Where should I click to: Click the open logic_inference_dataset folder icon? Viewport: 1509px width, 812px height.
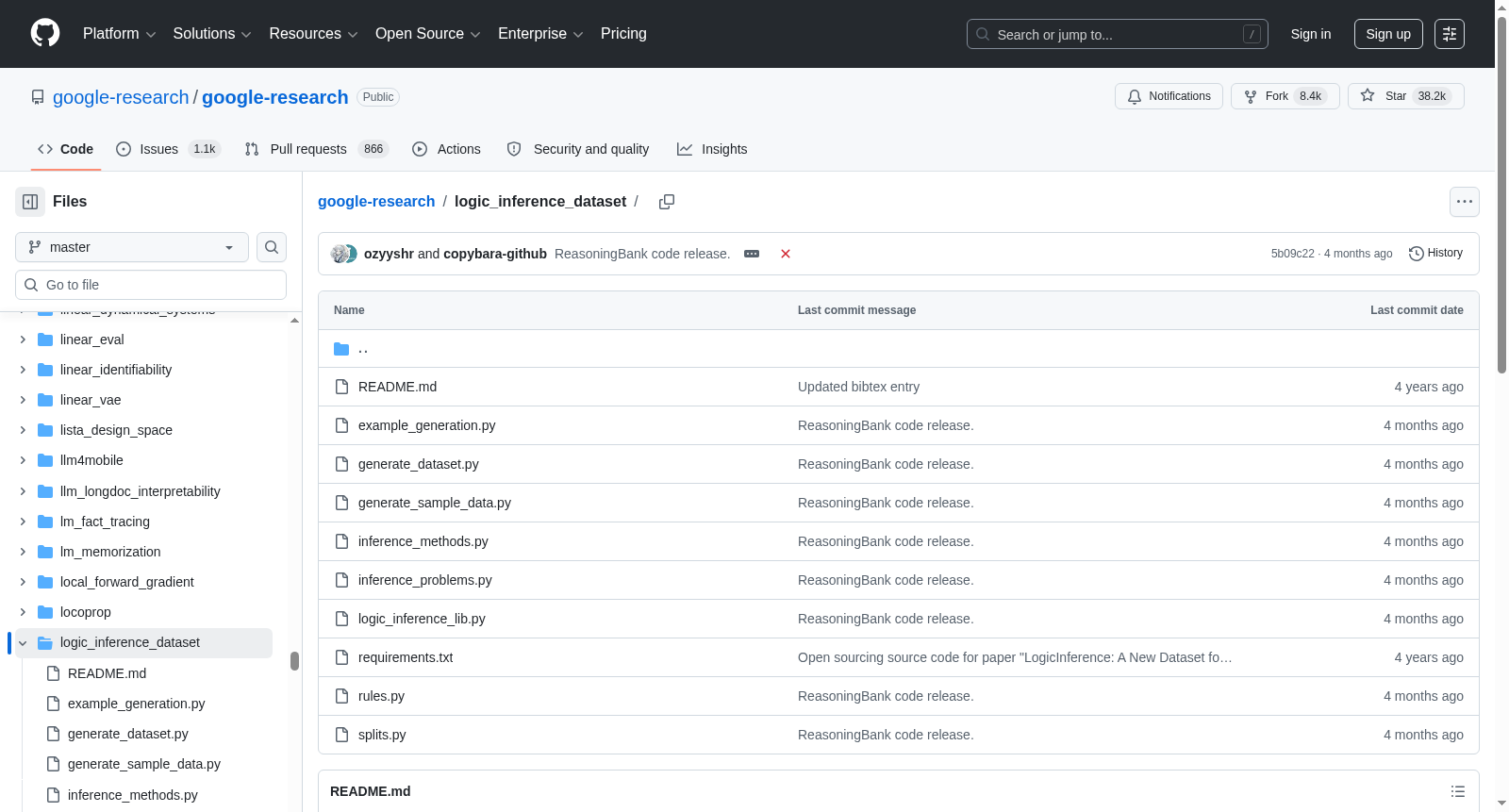[x=45, y=642]
